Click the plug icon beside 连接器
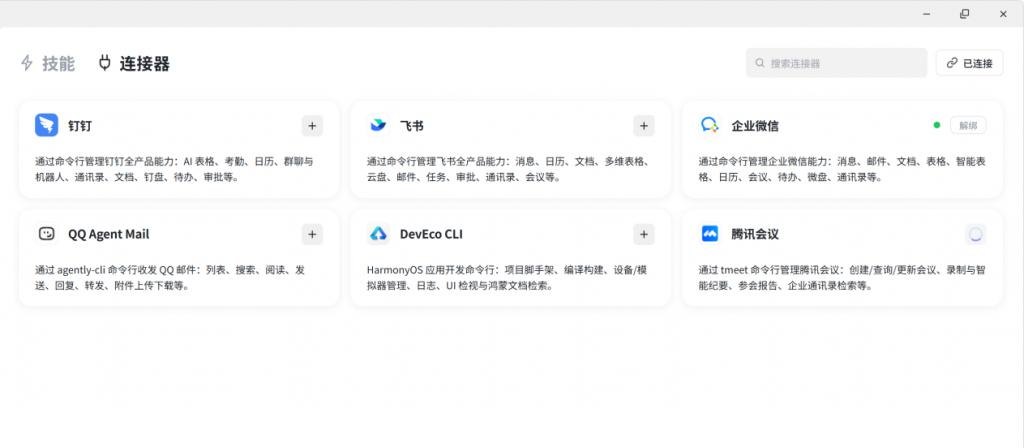 coord(104,63)
